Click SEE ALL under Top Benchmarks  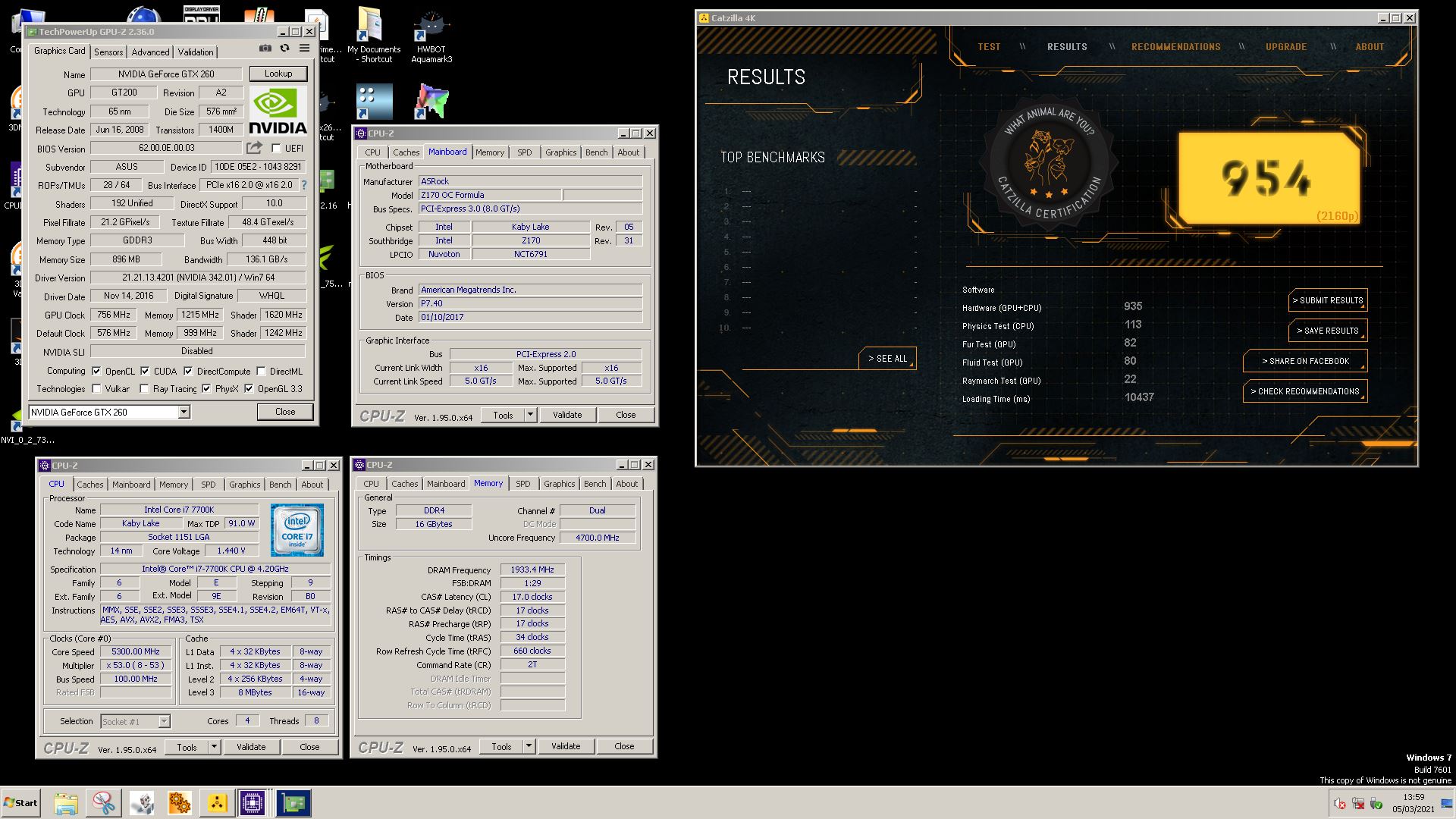point(887,359)
